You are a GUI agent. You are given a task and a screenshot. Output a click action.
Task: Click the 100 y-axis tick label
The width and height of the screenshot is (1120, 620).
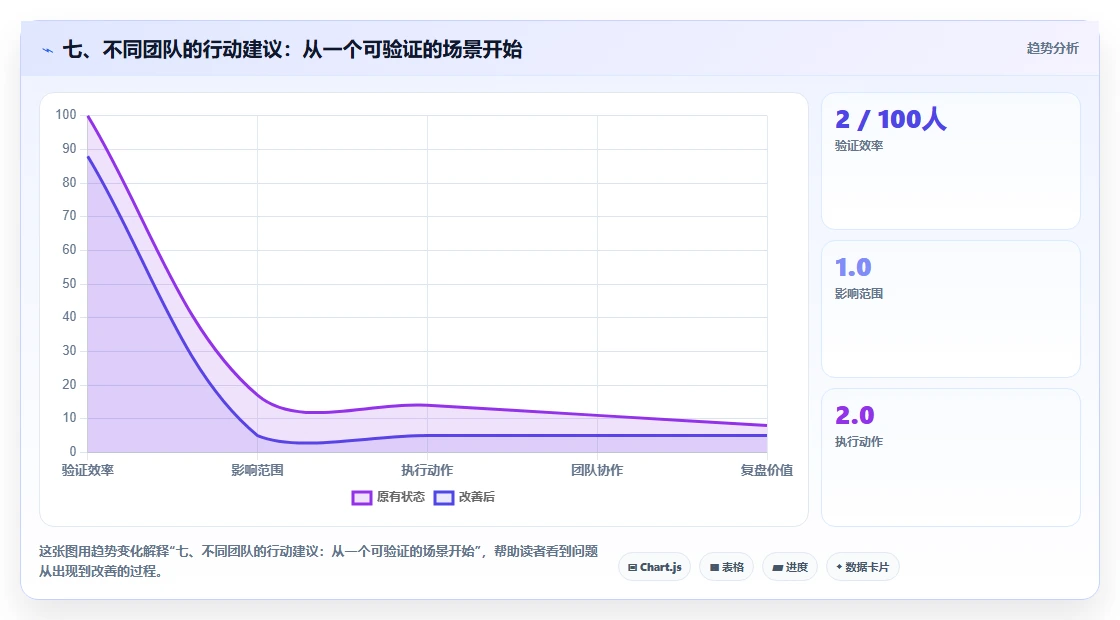click(66, 115)
